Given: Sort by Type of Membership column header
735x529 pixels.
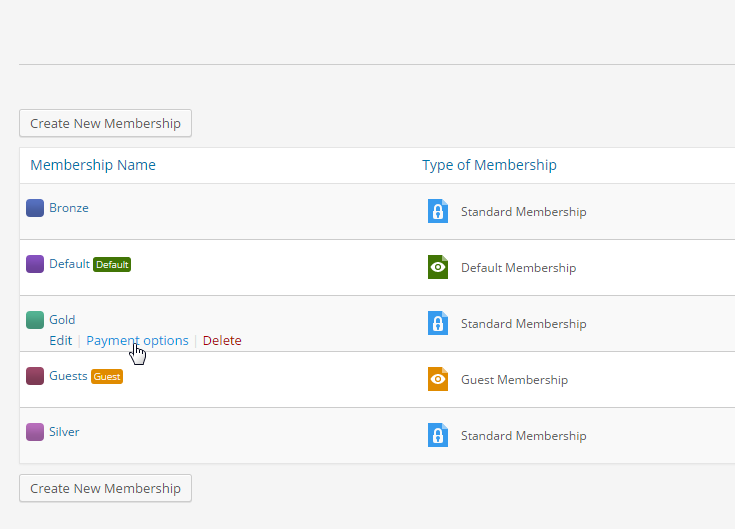Looking at the screenshot, I should pos(489,165).
